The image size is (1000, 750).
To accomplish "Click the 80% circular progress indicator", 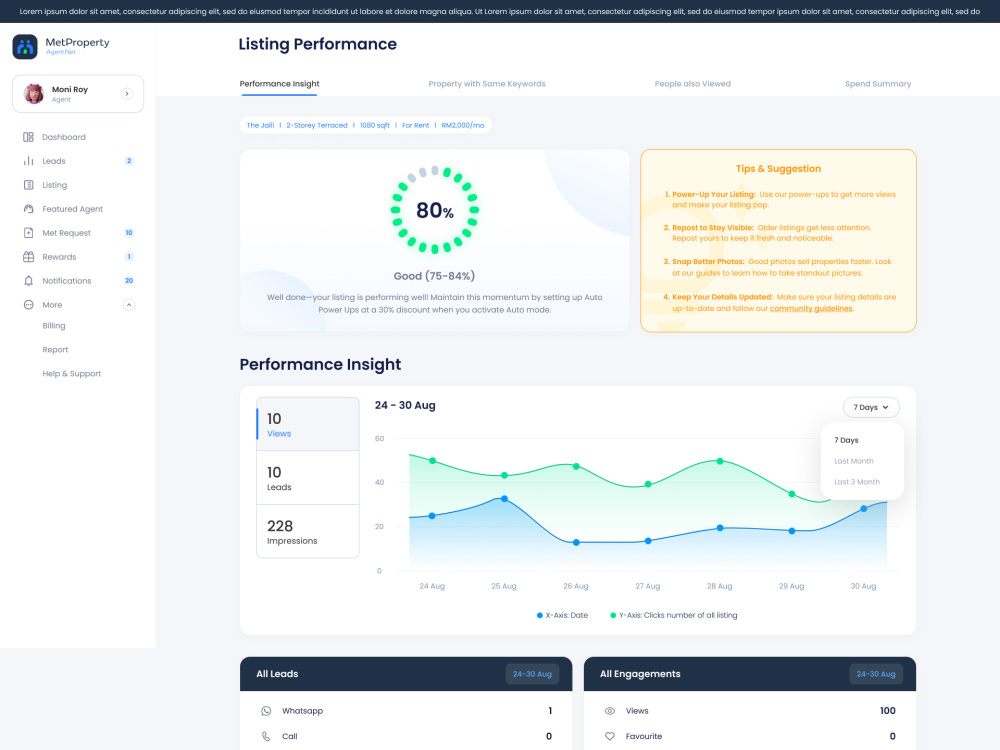I will pos(435,210).
